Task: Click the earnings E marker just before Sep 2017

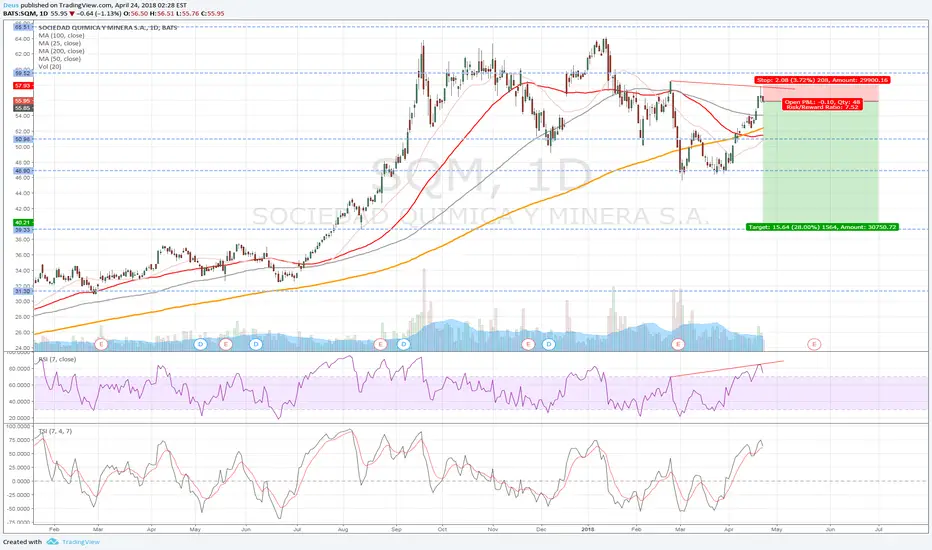Action: 380,344
